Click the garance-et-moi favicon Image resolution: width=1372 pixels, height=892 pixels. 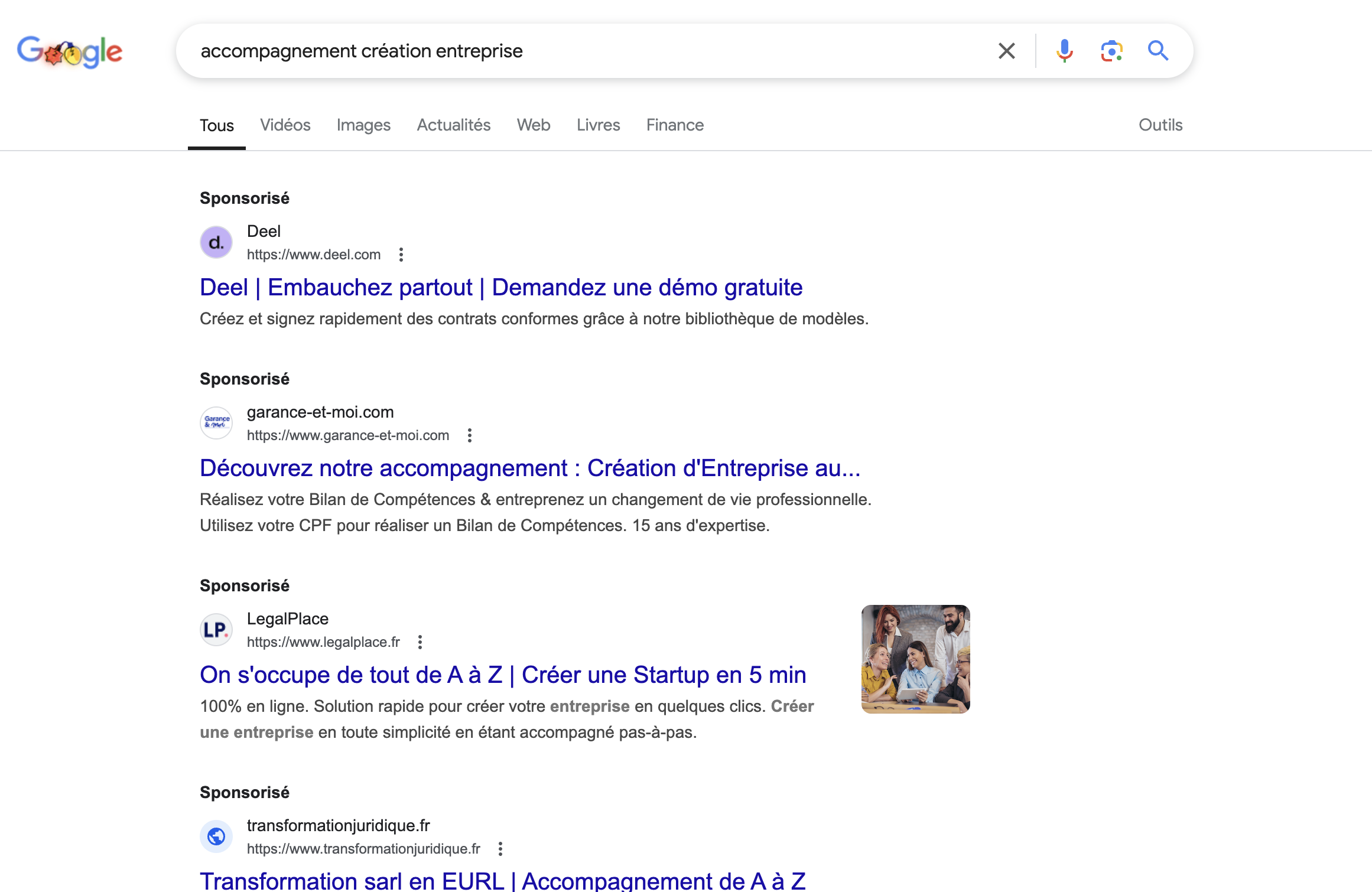[216, 423]
